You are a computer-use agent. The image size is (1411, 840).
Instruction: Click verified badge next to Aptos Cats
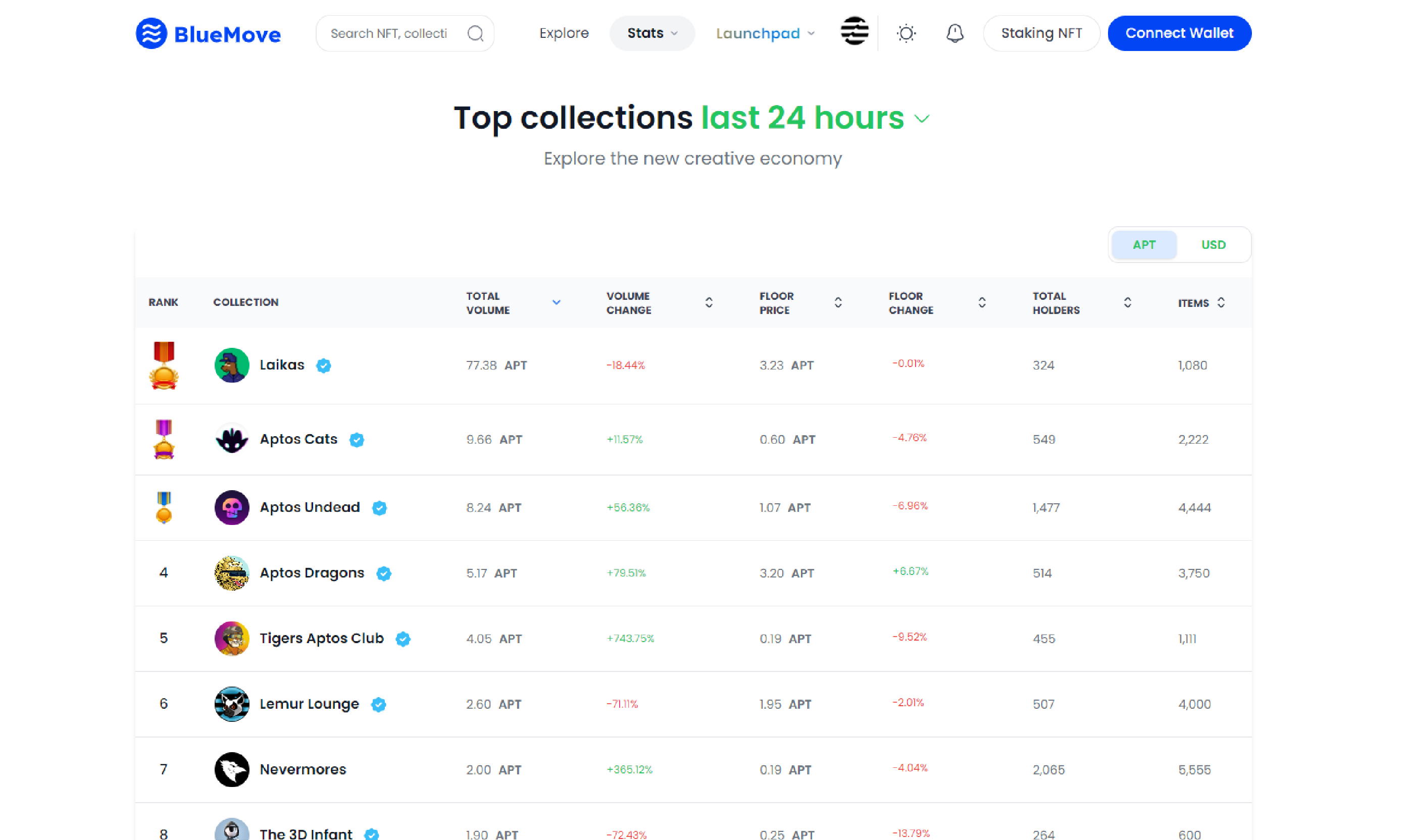[x=357, y=440]
